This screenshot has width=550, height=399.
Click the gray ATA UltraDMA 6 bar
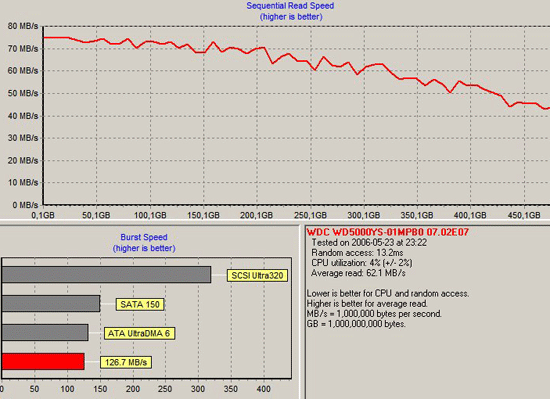(x=45, y=332)
